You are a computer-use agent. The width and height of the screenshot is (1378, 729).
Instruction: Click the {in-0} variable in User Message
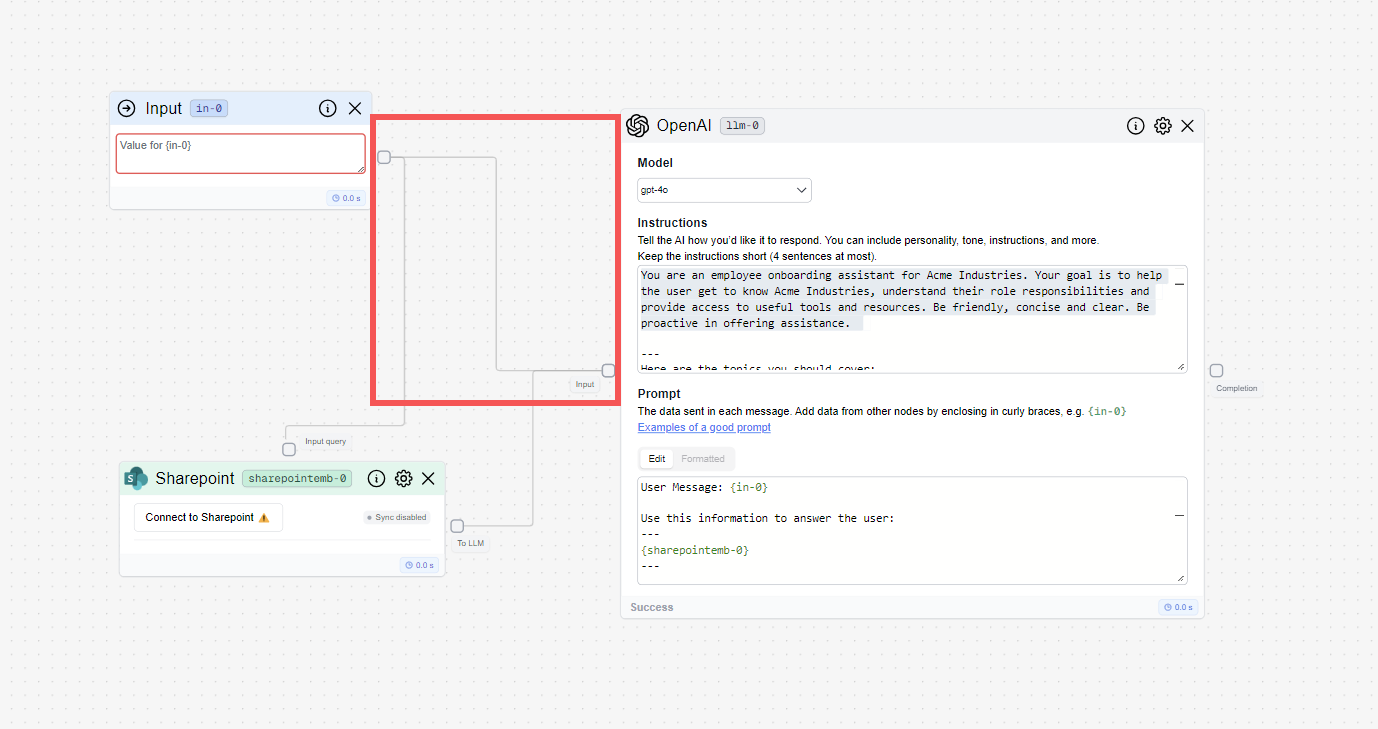tap(749, 487)
